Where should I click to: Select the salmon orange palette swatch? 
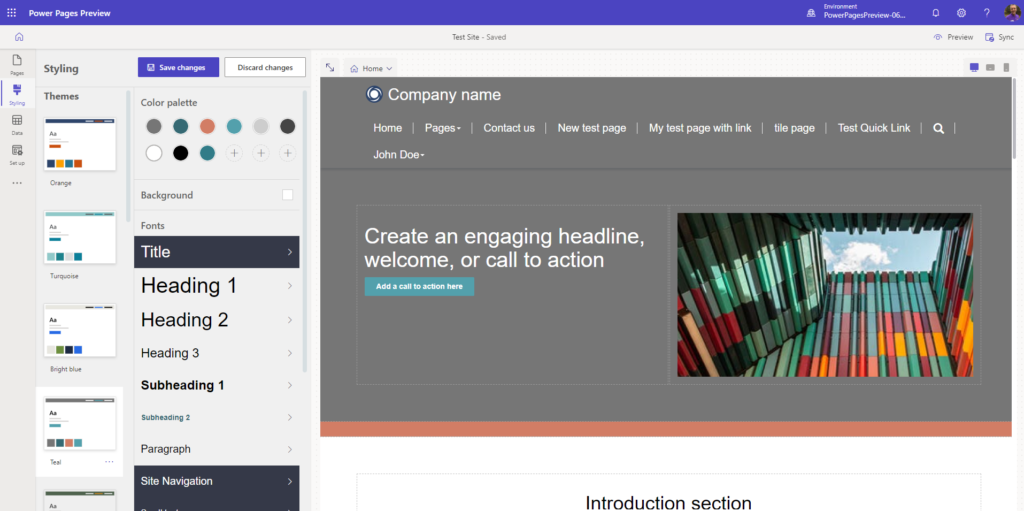pos(207,126)
